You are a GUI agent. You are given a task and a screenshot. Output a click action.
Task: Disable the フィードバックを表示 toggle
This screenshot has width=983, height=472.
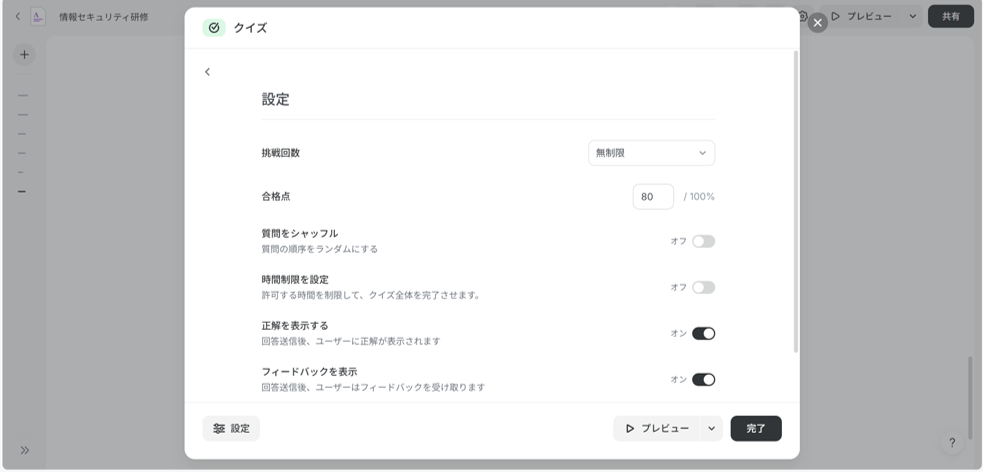click(x=703, y=379)
